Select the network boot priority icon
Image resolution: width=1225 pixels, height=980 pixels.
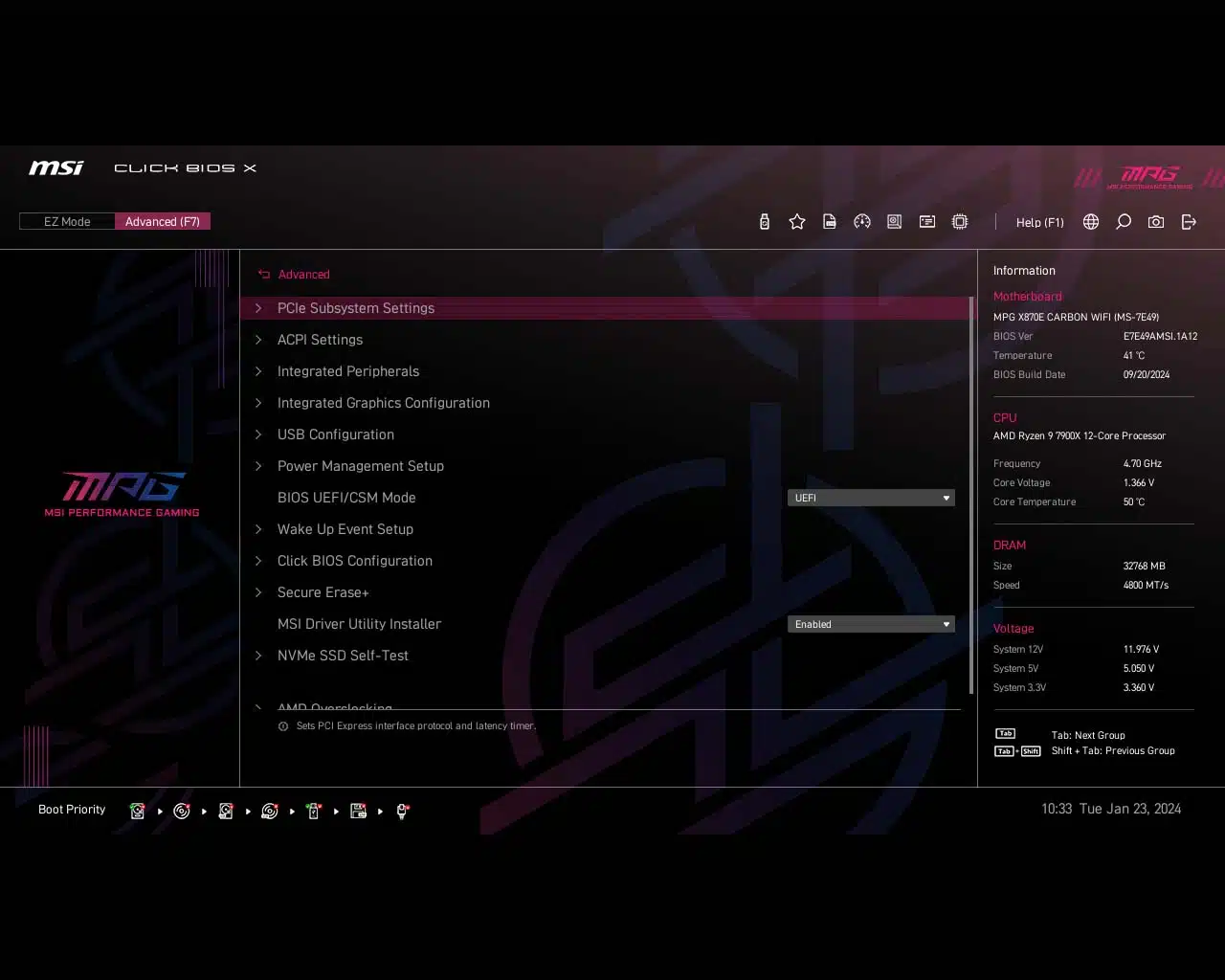coord(402,811)
